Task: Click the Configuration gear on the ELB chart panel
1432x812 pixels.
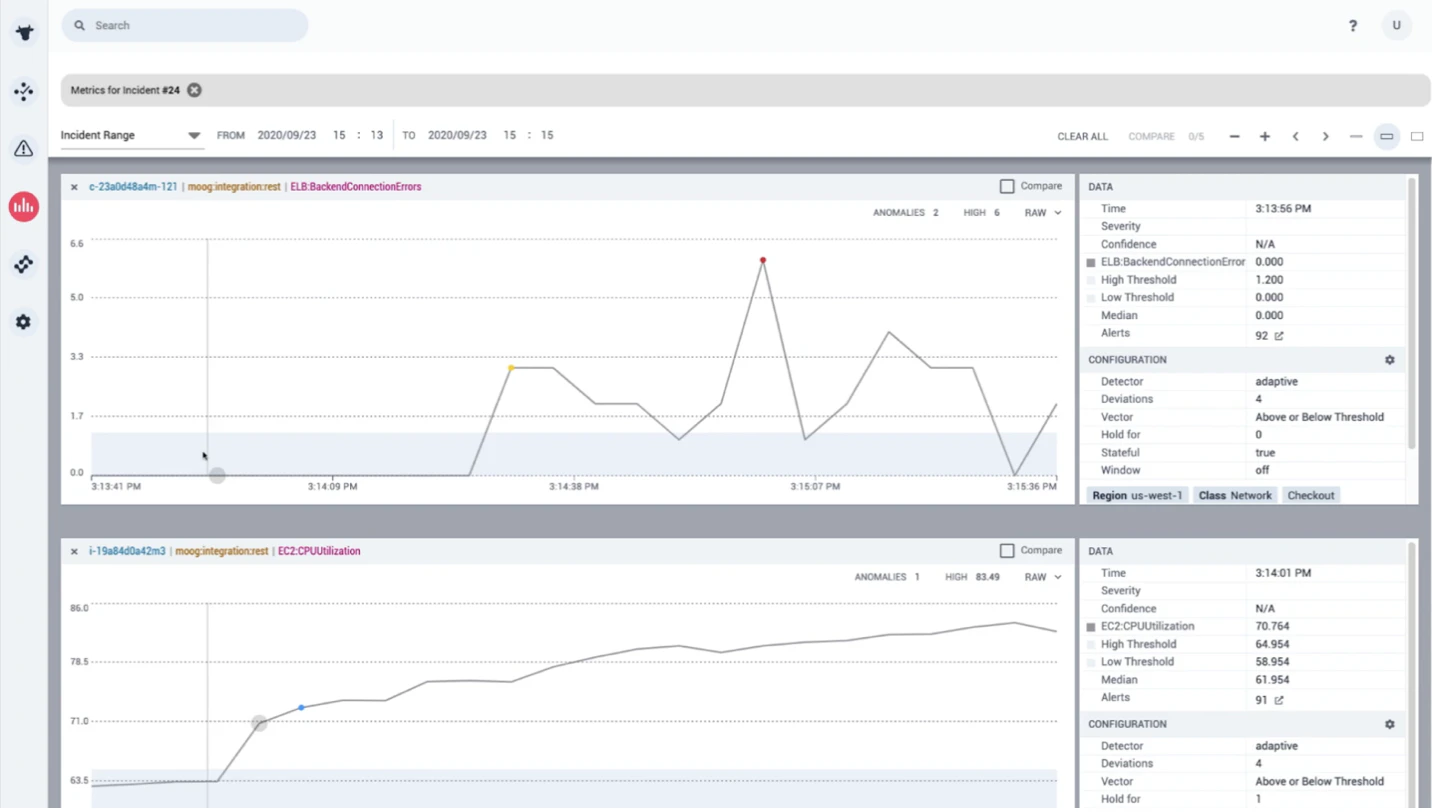Action: pos(1389,359)
